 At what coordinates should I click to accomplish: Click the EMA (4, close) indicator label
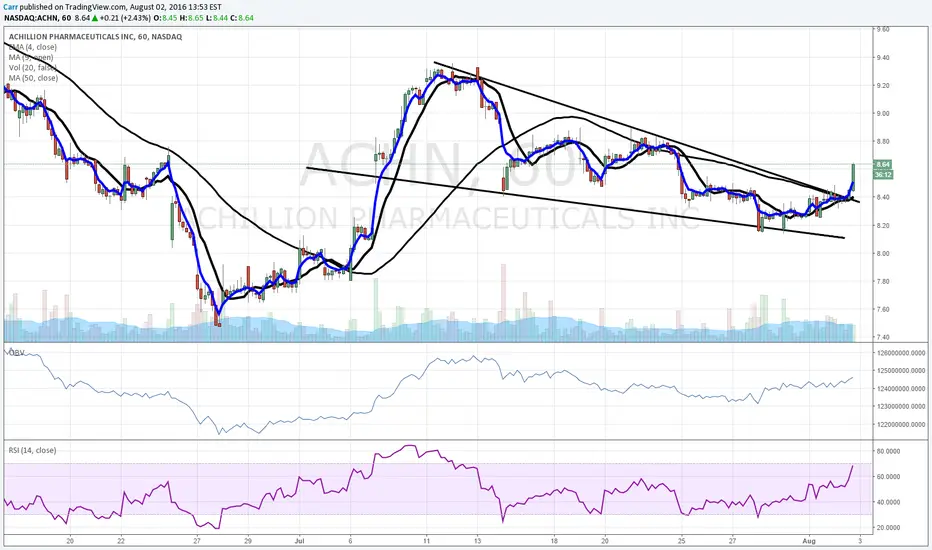pyautogui.click(x=33, y=47)
